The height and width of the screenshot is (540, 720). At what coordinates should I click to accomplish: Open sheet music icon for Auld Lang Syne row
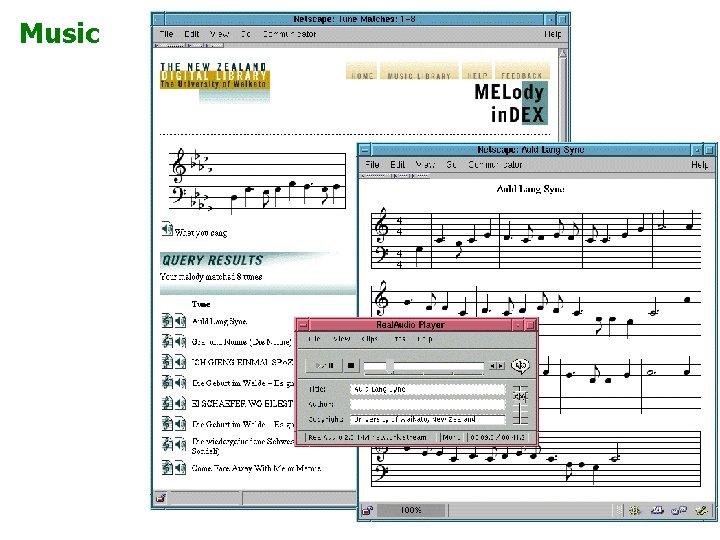pyautogui.click(x=167, y=321)
